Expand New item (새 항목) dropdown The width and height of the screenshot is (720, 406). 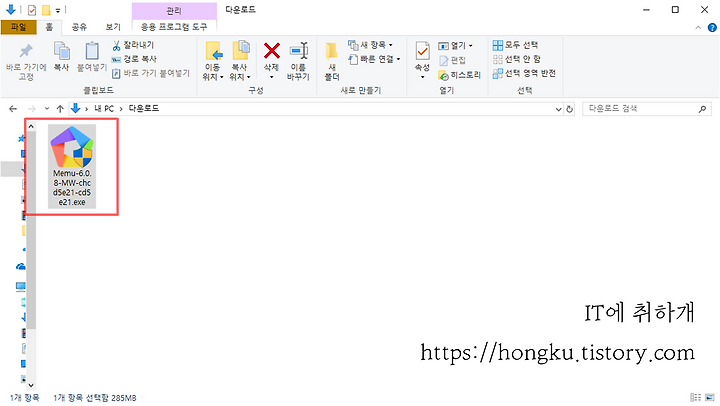371,45
